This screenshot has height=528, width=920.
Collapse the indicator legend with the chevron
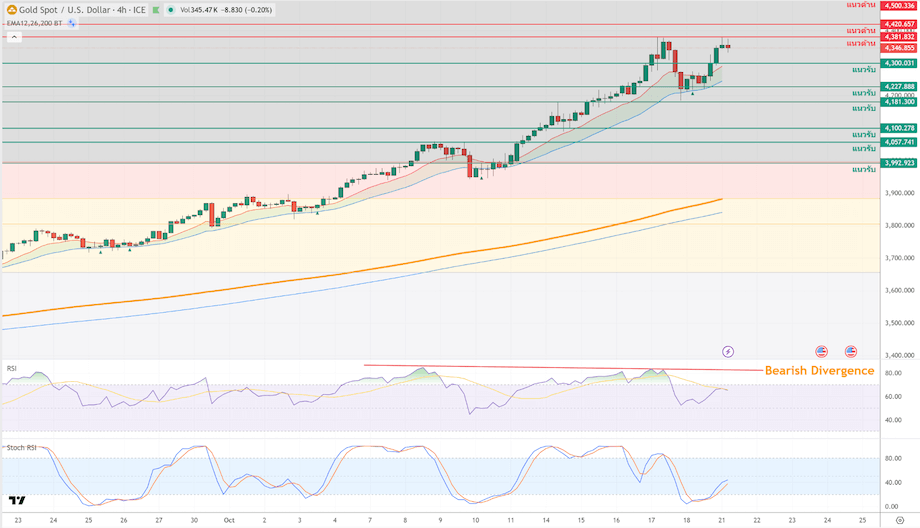pos(14,37)
